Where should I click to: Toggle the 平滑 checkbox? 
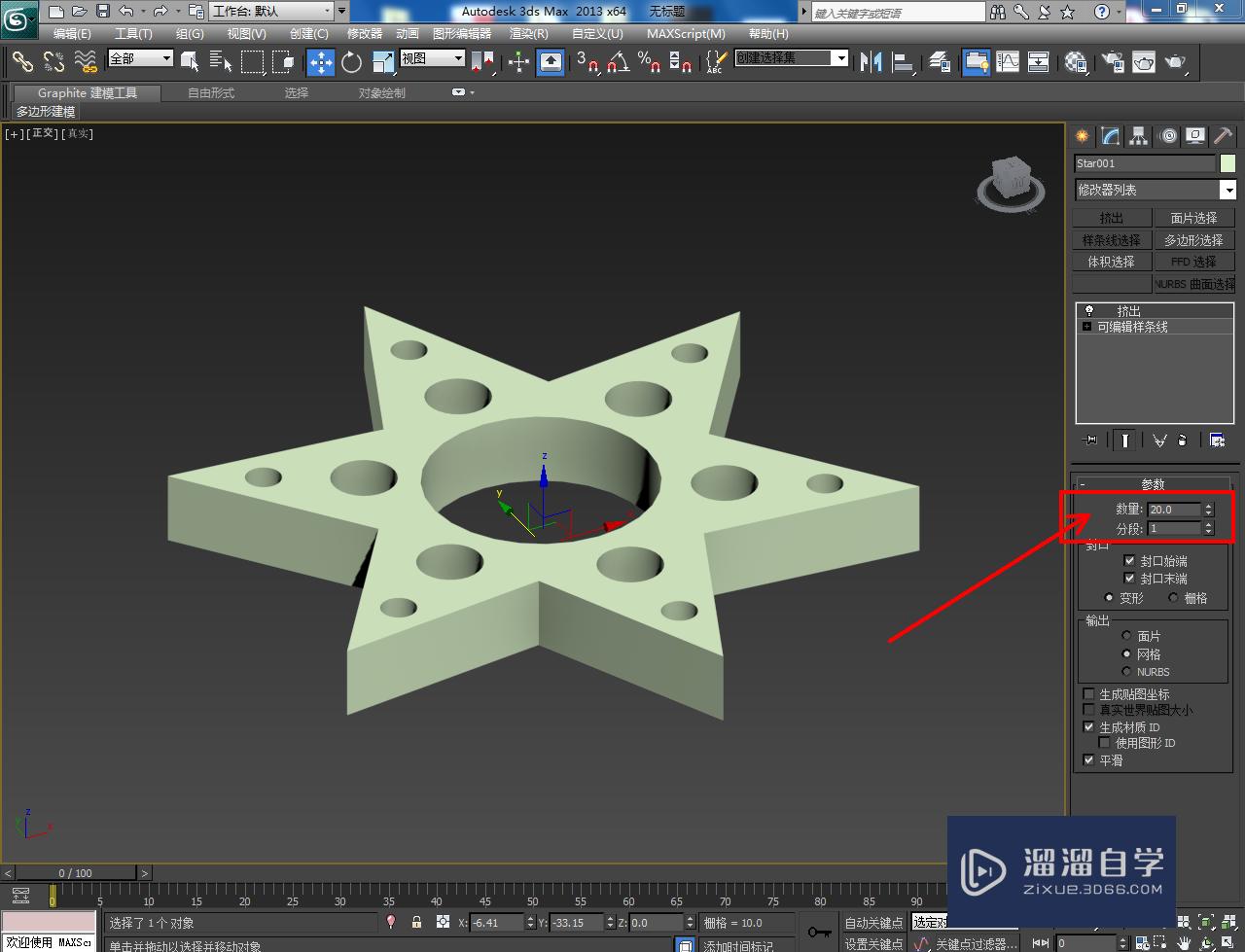1089,760
